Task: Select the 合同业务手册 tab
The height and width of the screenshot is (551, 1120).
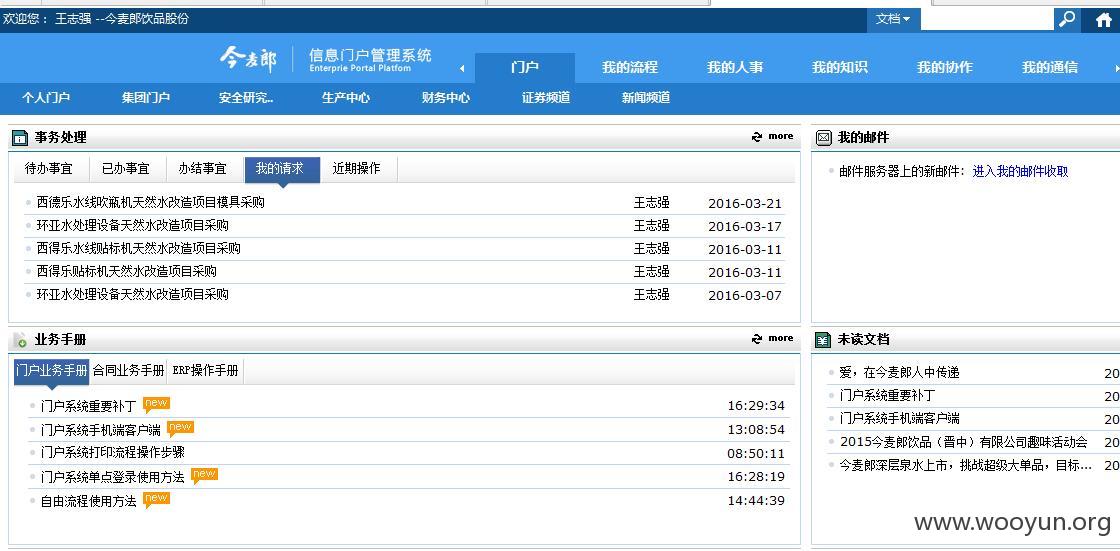Action: pyautogui.click(x=129, y=370)
